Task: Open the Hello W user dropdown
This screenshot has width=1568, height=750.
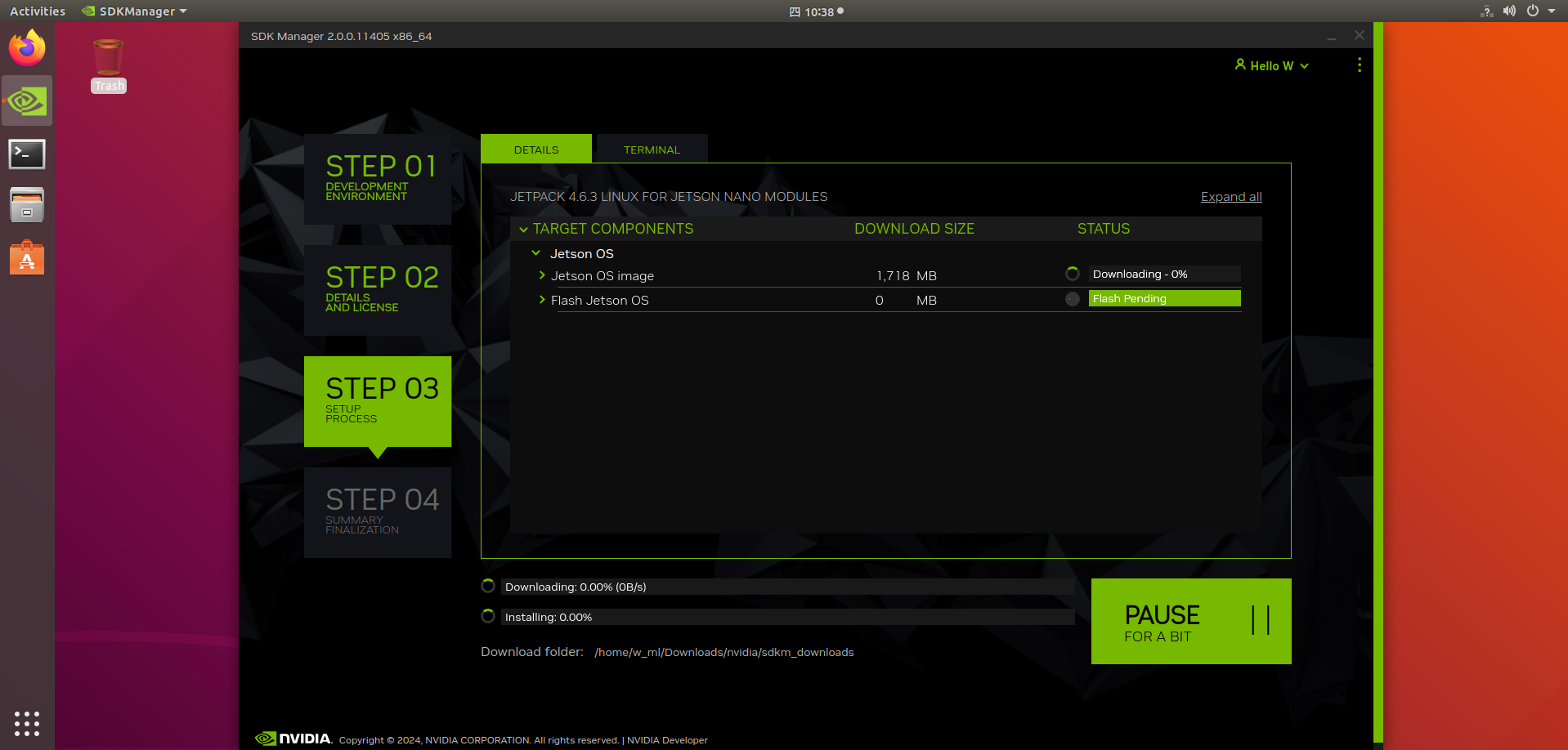Action: point(1271,66)
